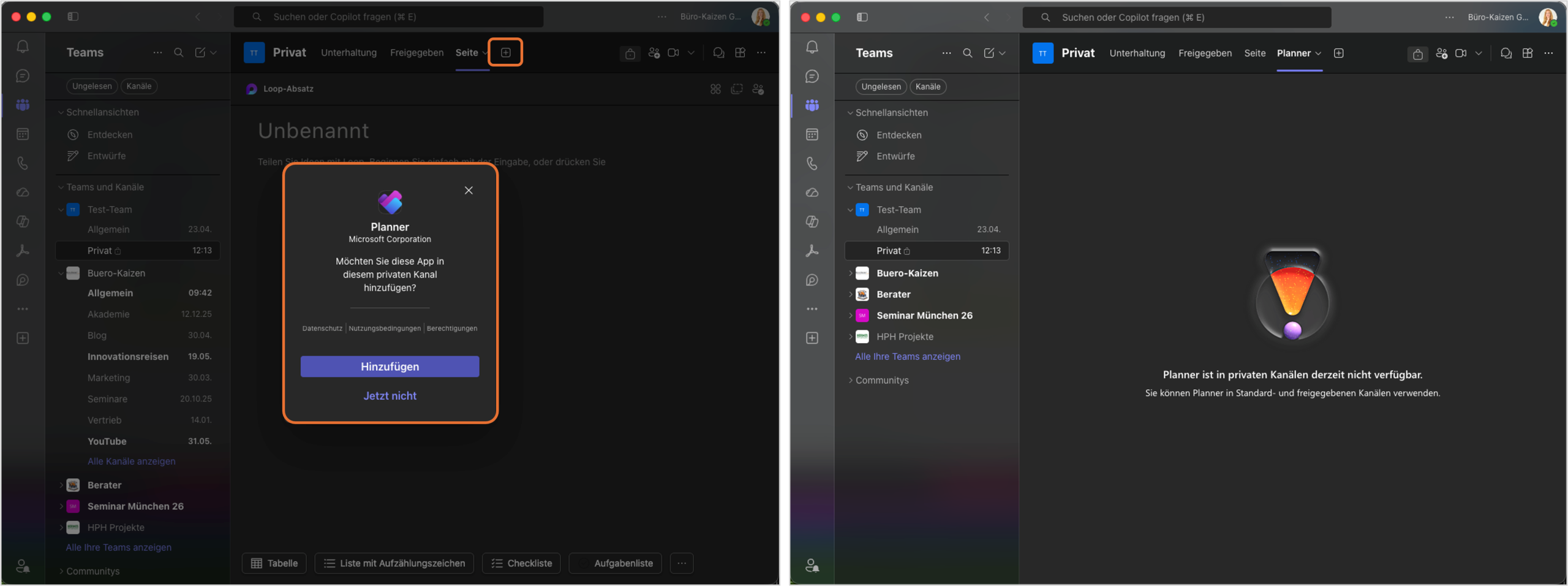Screen dimensions: 1568x586
Task: Select Privat channel in right window
Action: [x=927, y=251]
